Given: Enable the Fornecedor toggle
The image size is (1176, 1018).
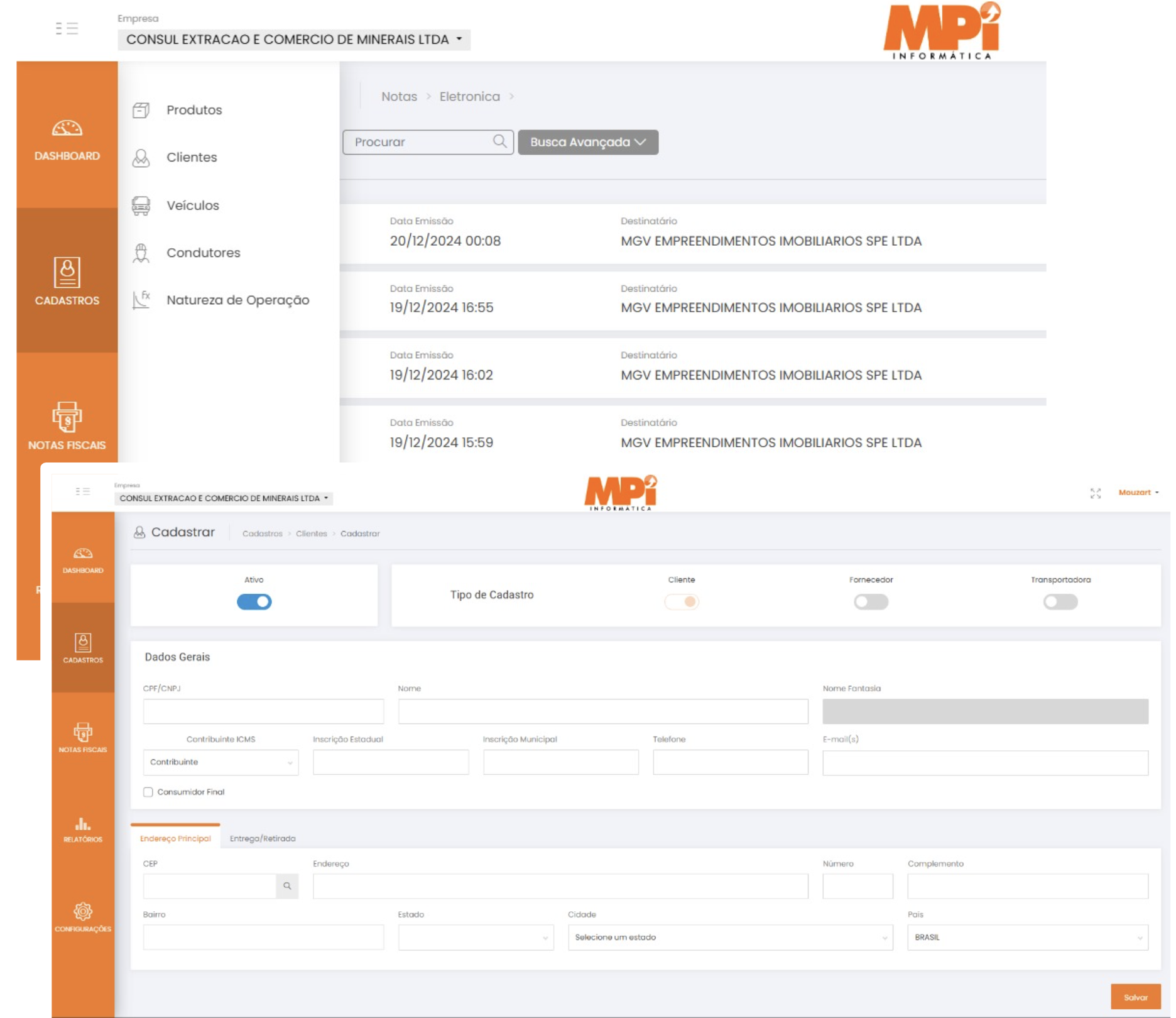Looking at the screenshot, I should (871, 602).
